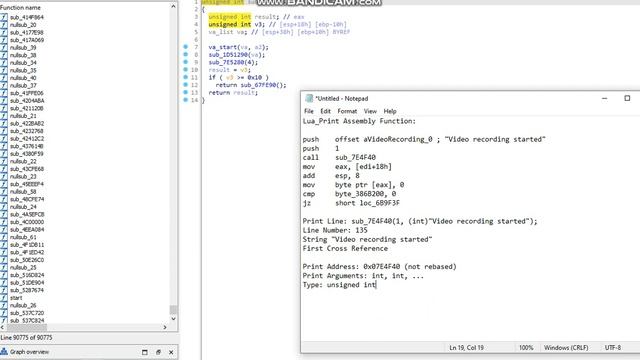Click the function icon beside nullsub_37
This screenshot has width=640, height=360.
4,86
